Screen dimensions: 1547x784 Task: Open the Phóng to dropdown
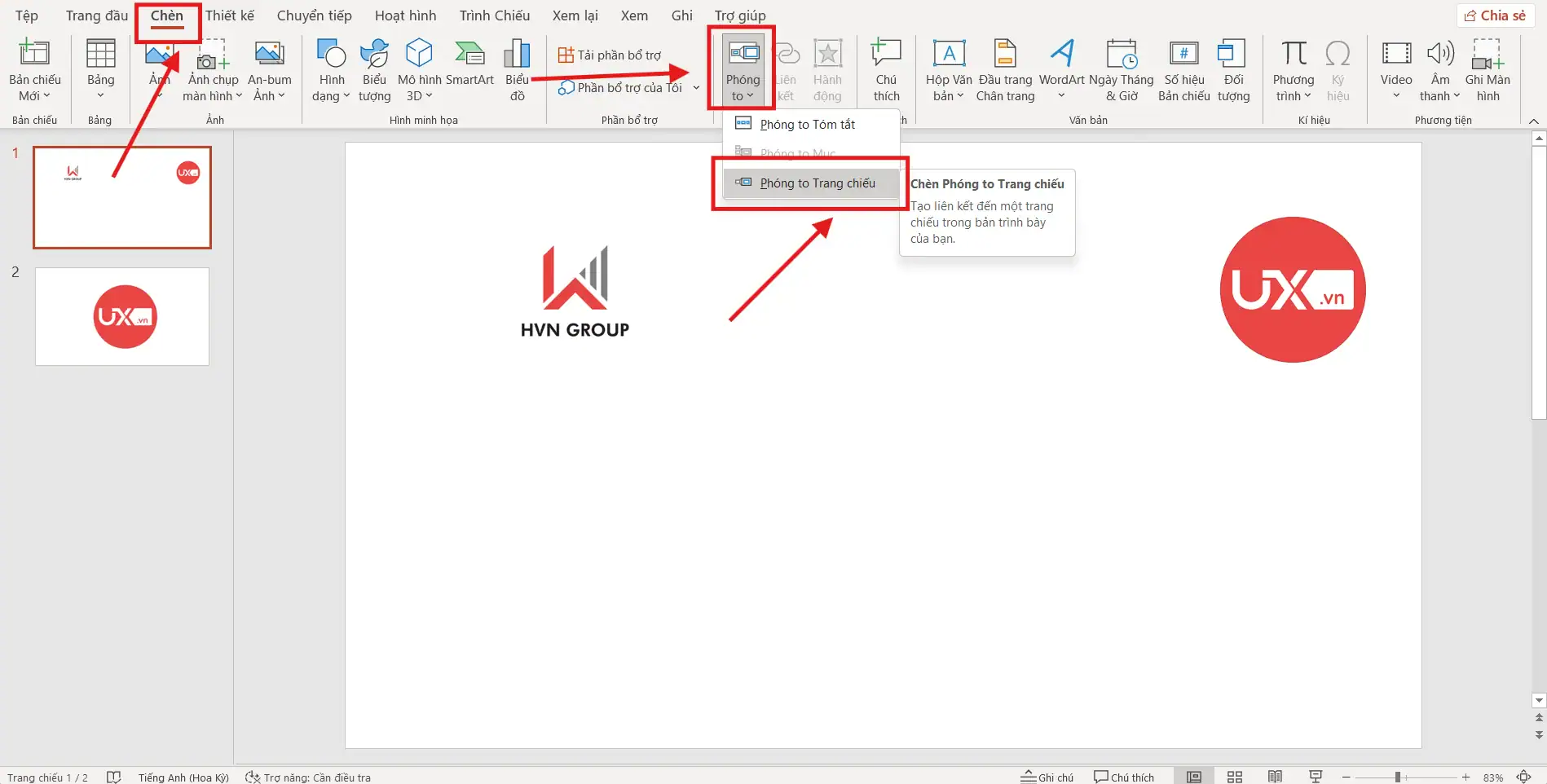(742, 69)
